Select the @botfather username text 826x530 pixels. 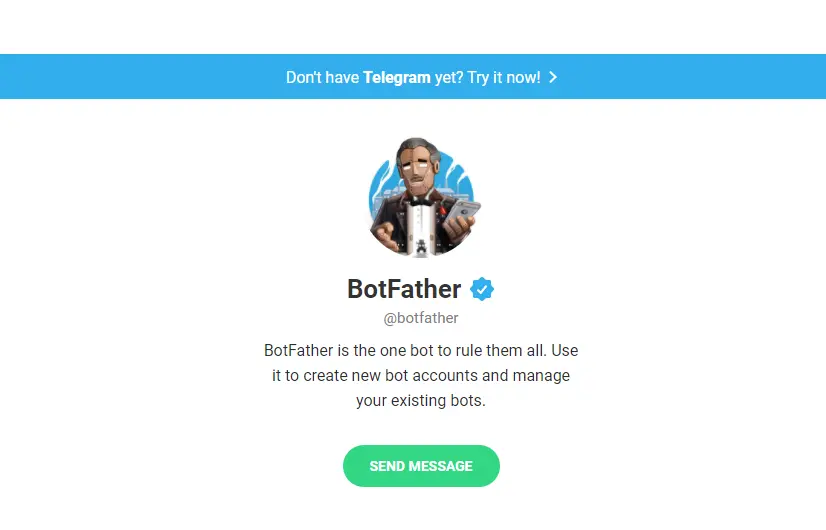click(x=421, y=319)
